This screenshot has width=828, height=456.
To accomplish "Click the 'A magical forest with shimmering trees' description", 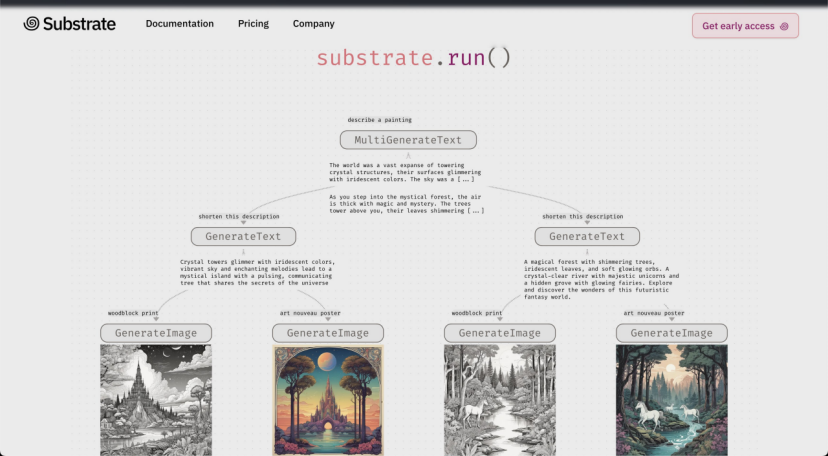I will pos(601,279).
